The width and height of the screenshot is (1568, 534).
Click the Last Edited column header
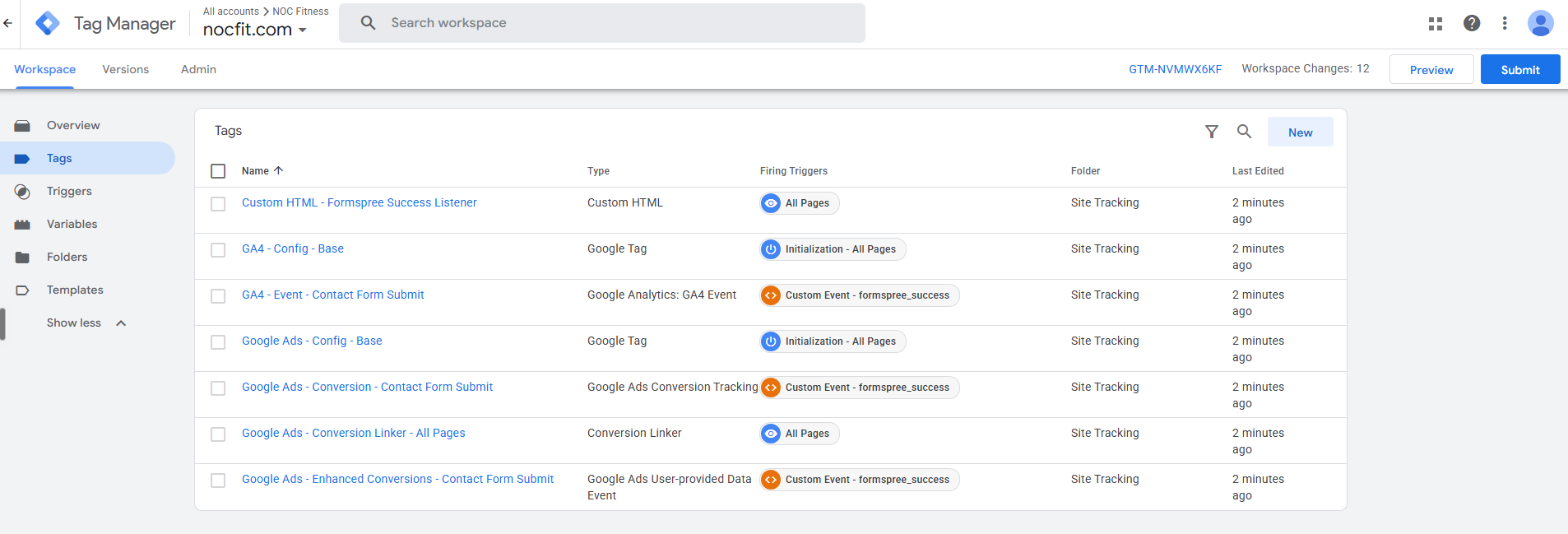point(1258,171)
